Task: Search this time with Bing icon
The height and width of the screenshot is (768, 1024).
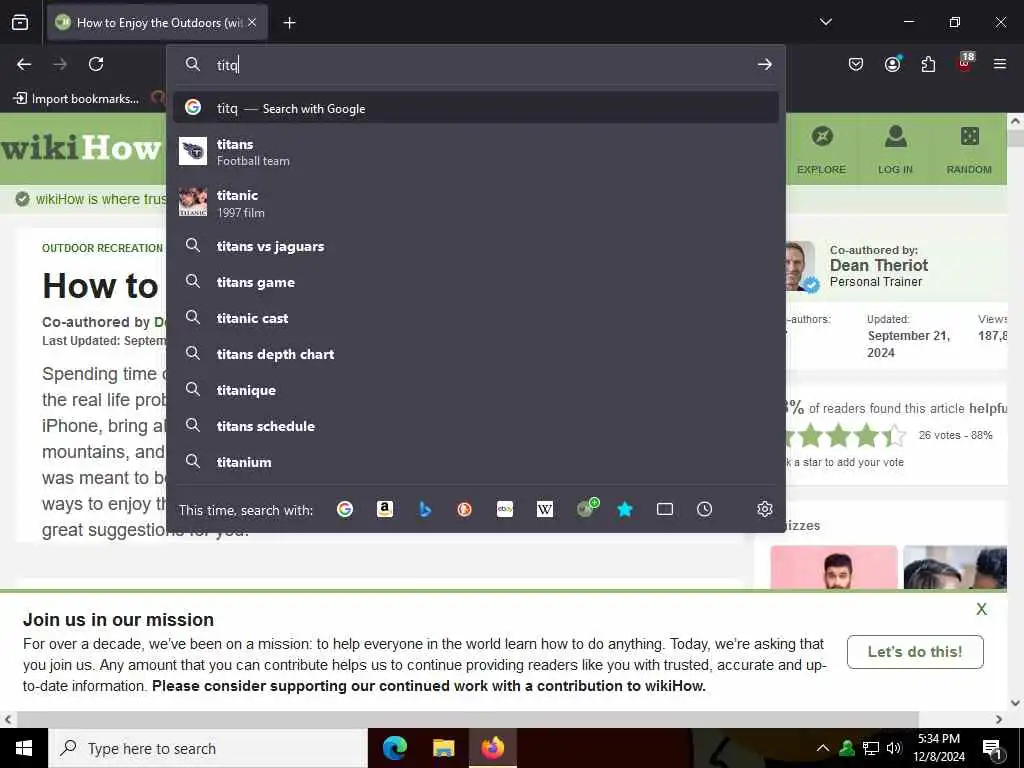Action: (x=424, y=509)
